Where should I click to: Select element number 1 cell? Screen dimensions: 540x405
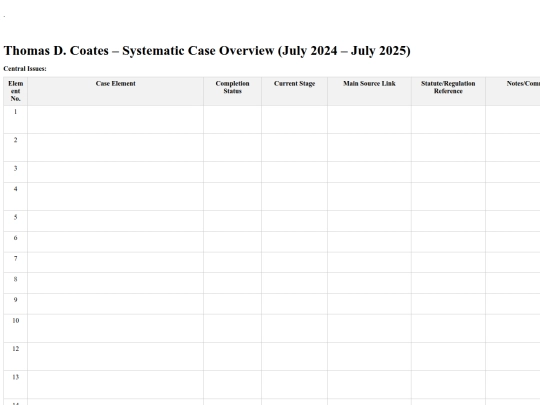pyautogui.click(x=15, y=120)
